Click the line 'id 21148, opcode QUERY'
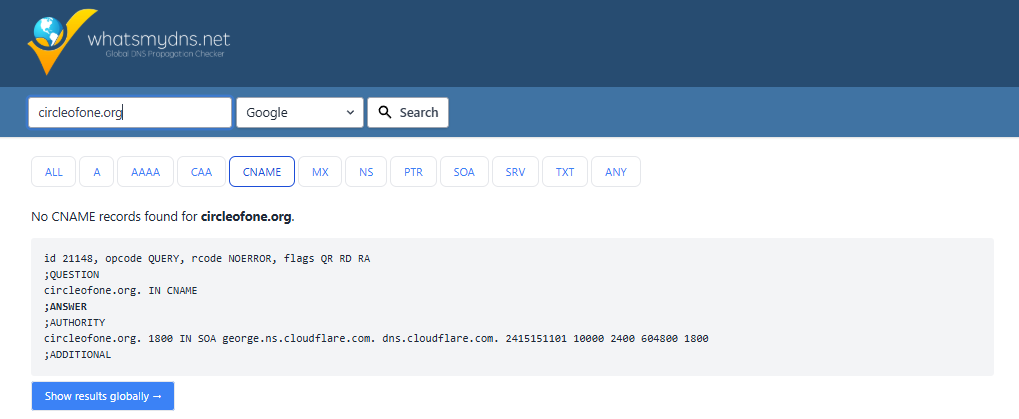1019x419 pixels. [x=207, y=259]
